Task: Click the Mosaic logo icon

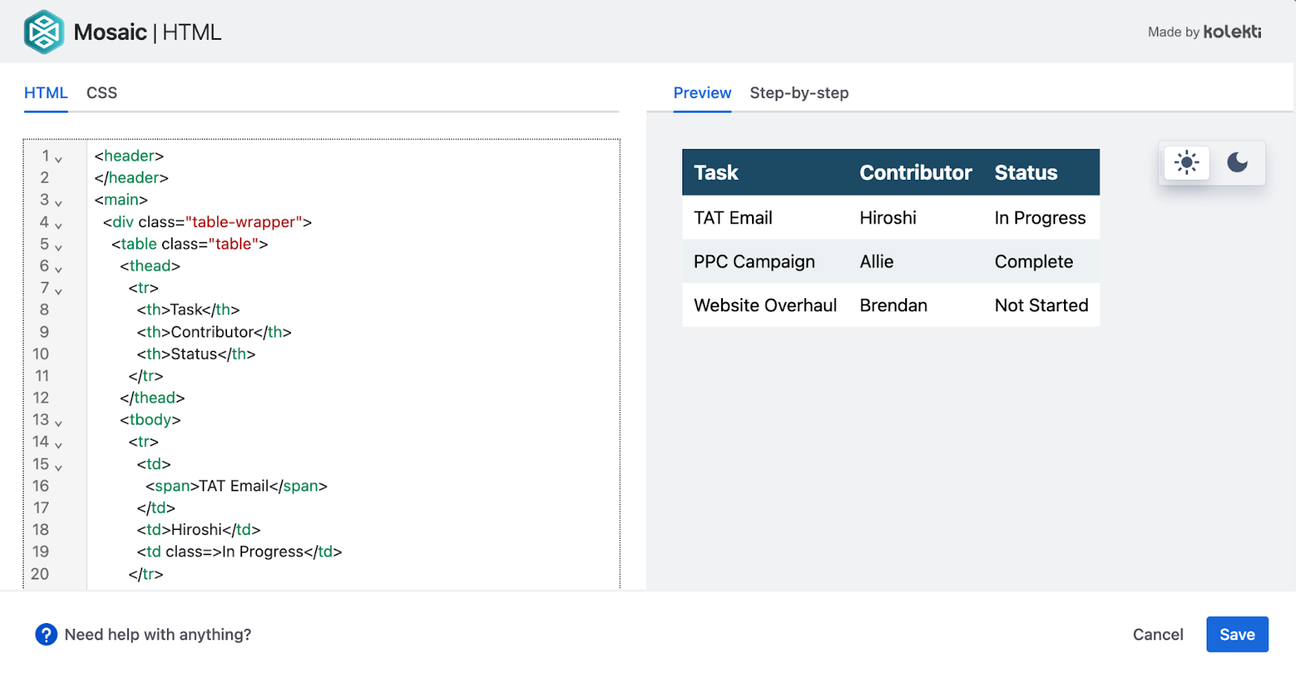Action: (x=43, y=31)
